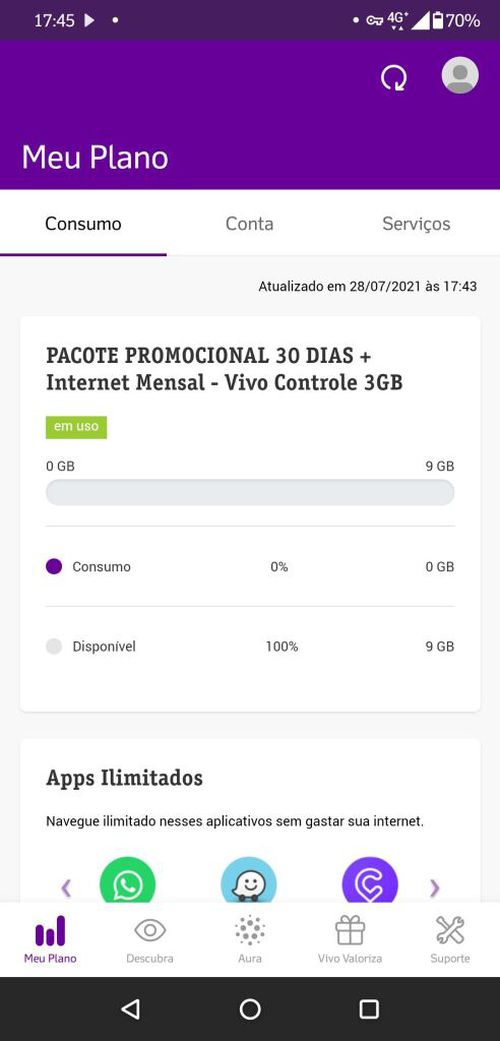The image size is (500, 1041).
Task: Open Descubra eye icon in bottom bar
Action: pyautogui.click(x=150, y=930)
